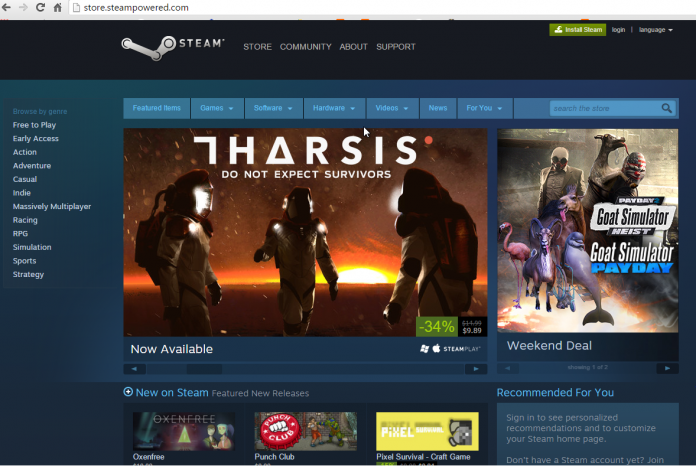
Task: Click the browser forward arrow
Action: click(x=23, y=7)
